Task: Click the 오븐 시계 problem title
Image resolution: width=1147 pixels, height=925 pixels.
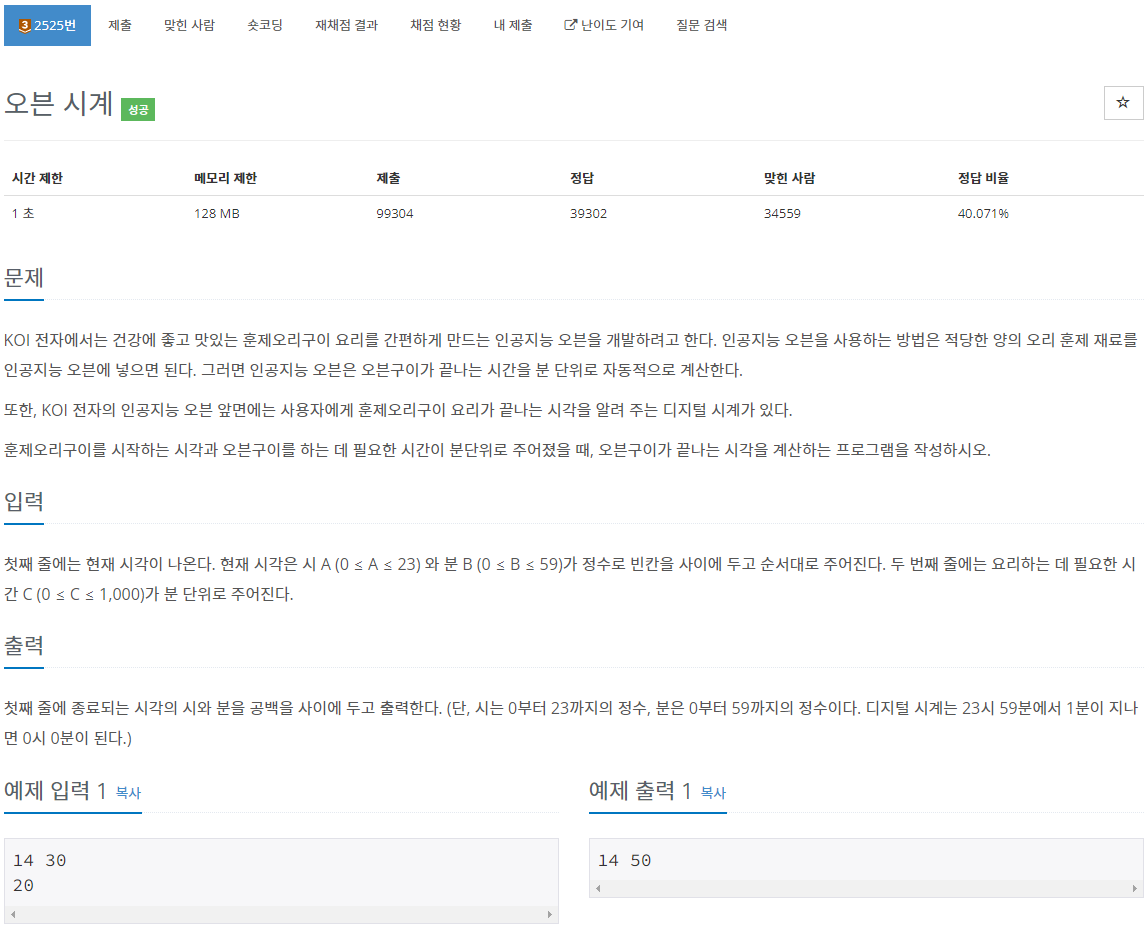Action: [x=59, y=103]
